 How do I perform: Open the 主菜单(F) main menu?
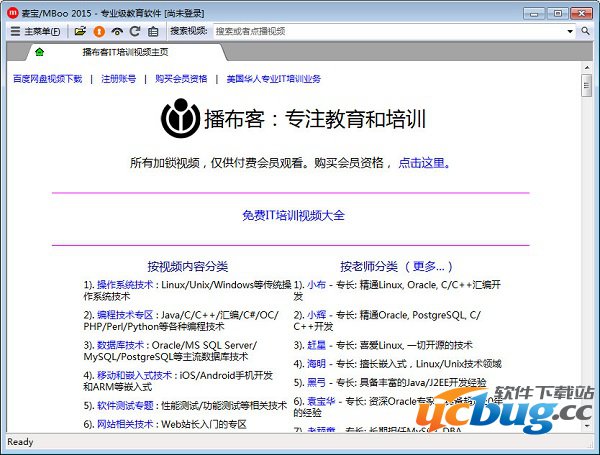click(35, 31)
